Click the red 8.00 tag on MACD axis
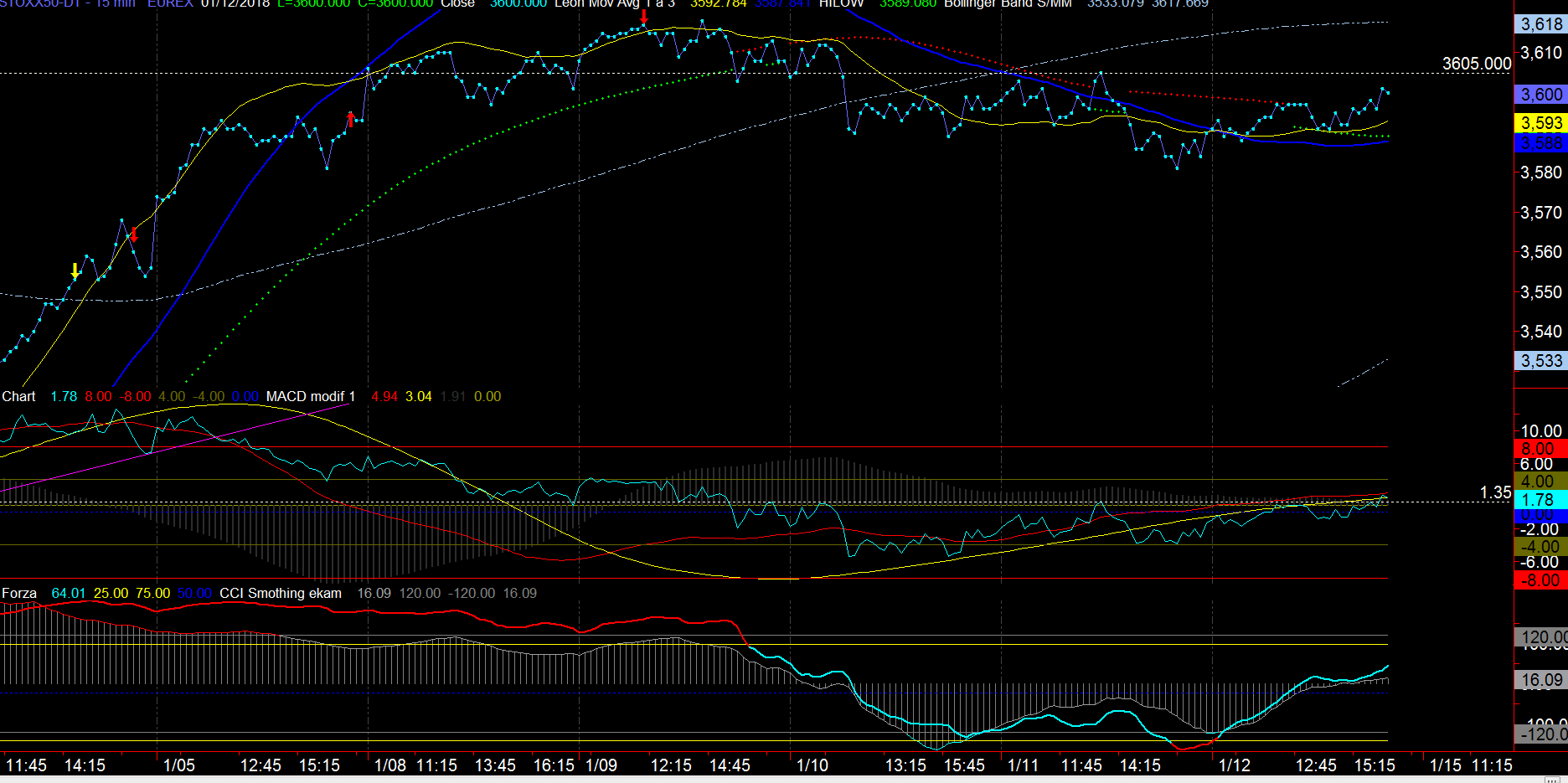The width and height of the screenshot is (1568, 783). pos(1541,449)
